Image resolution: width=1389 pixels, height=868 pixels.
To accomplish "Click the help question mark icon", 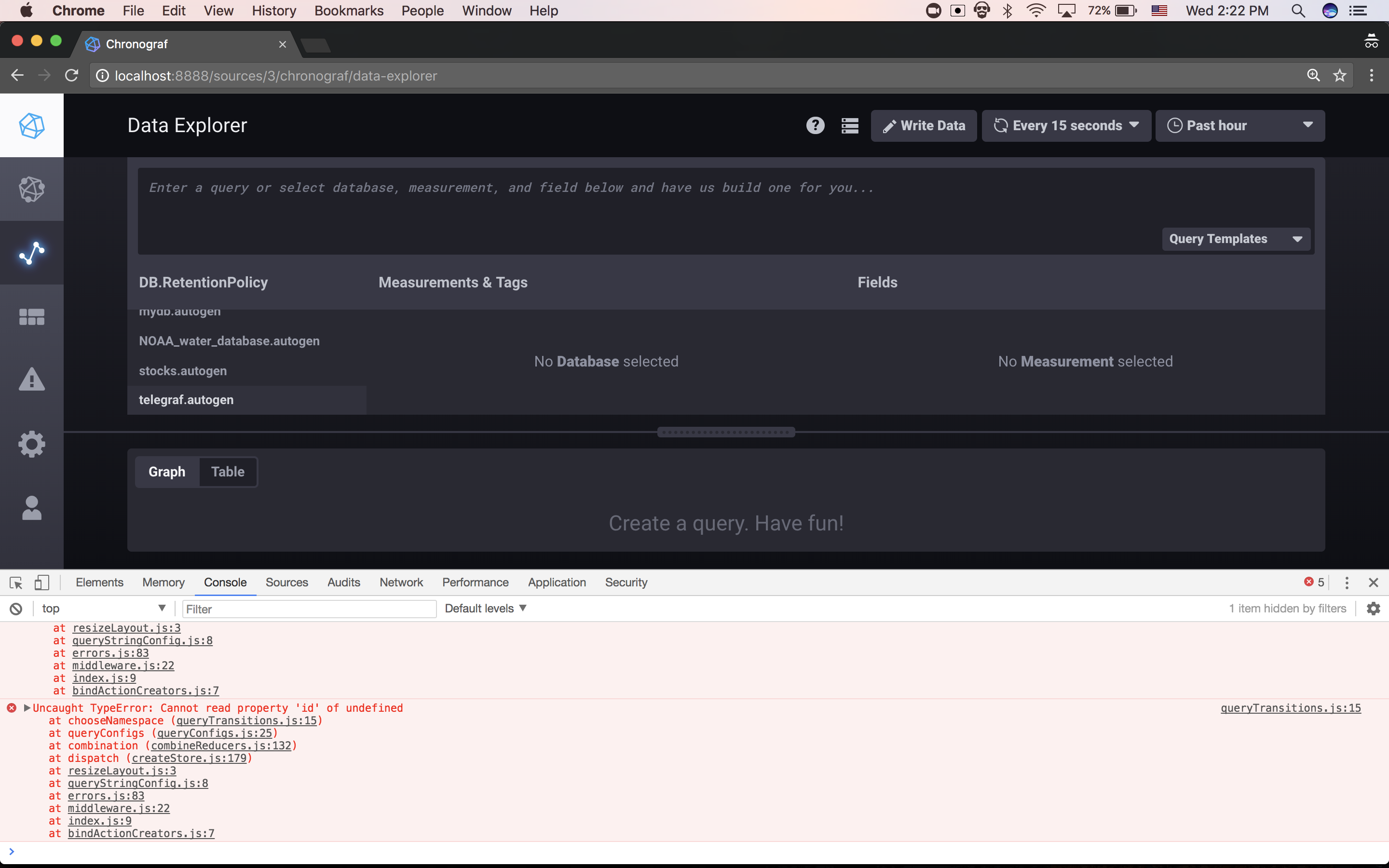I will pos(815,125).
